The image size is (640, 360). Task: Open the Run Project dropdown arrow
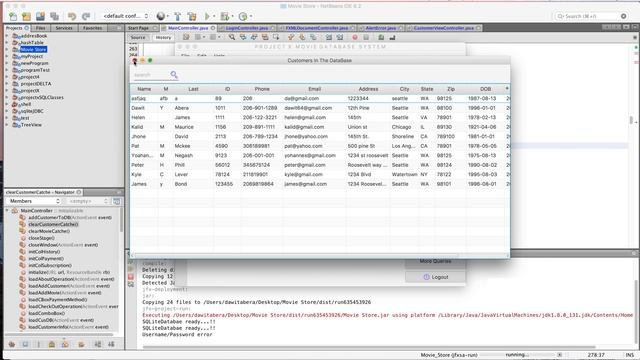point(214,16)
